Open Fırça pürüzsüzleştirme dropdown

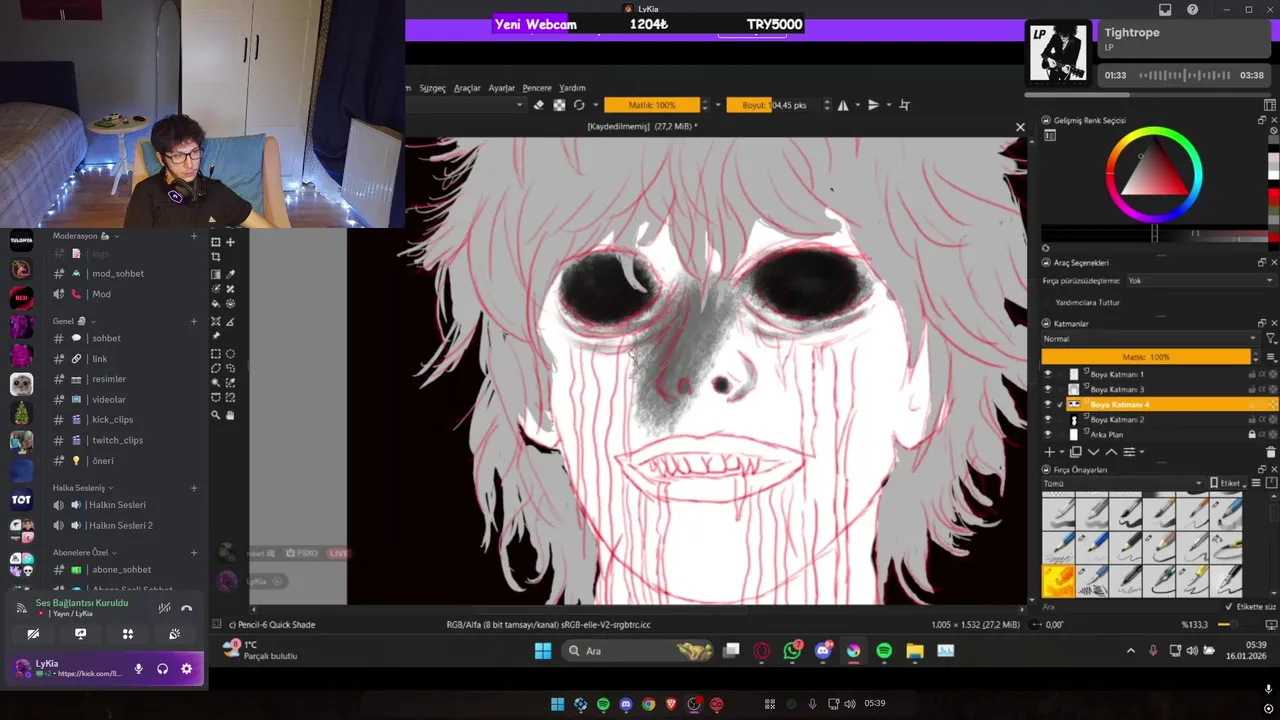pos(1200,281)
